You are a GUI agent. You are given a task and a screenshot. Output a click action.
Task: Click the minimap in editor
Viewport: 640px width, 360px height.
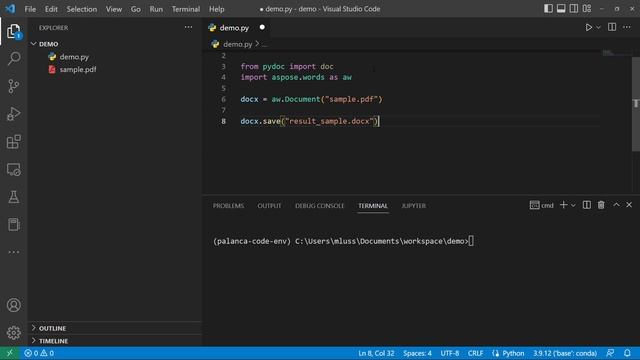coord(616,52)
